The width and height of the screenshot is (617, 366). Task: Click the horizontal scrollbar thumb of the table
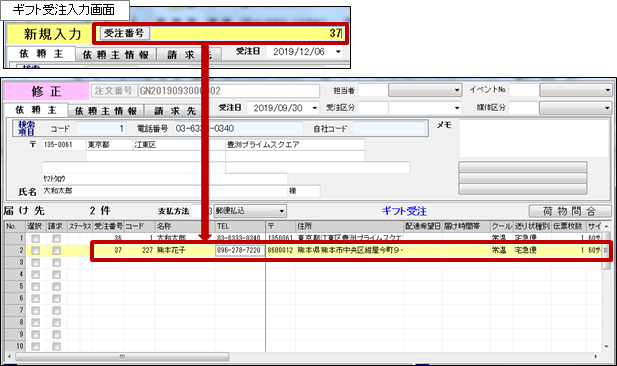pos(122,357)
